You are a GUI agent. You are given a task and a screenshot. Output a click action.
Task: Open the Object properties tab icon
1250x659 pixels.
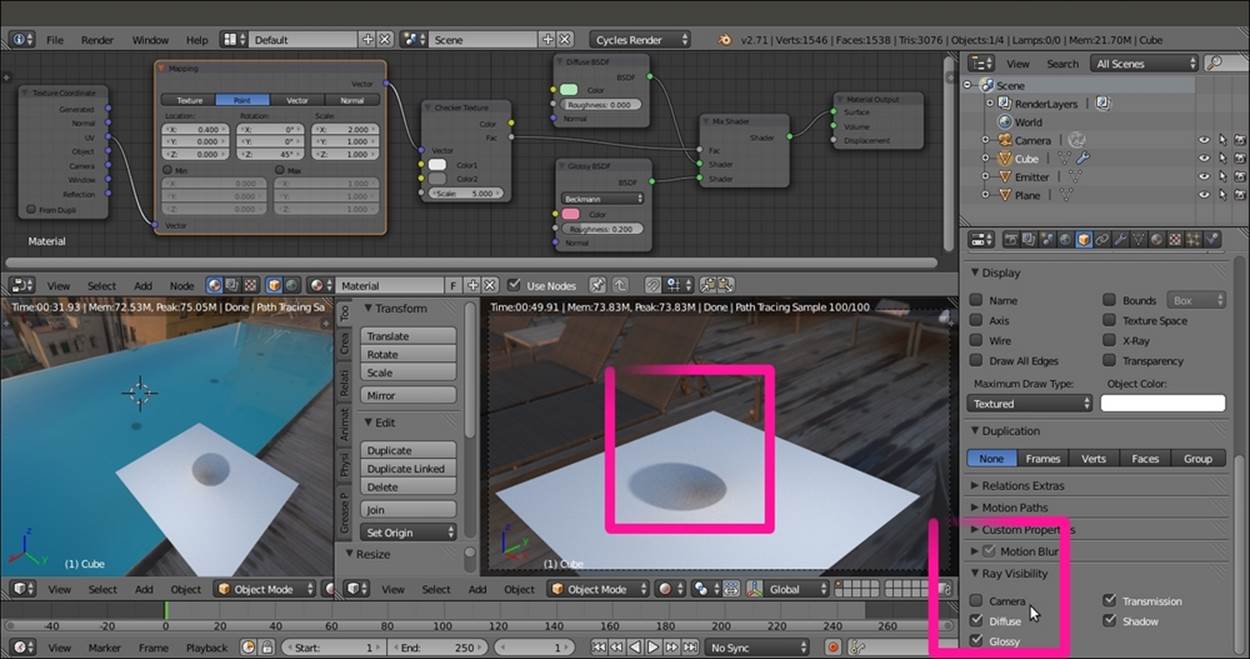pyautogui.click(x=1083, y=240)
